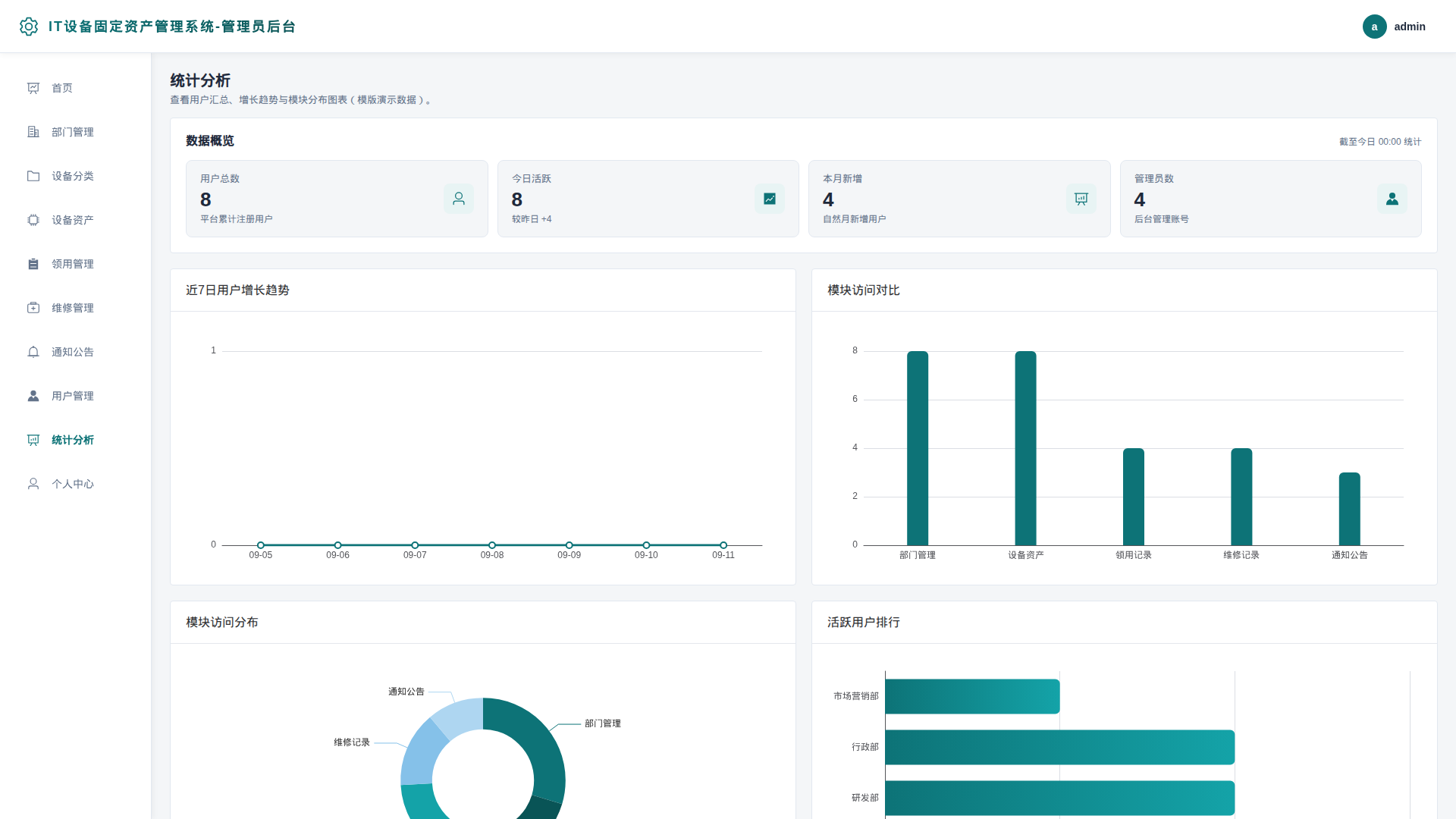Click the 本月新增 stat label

point(843,179)
